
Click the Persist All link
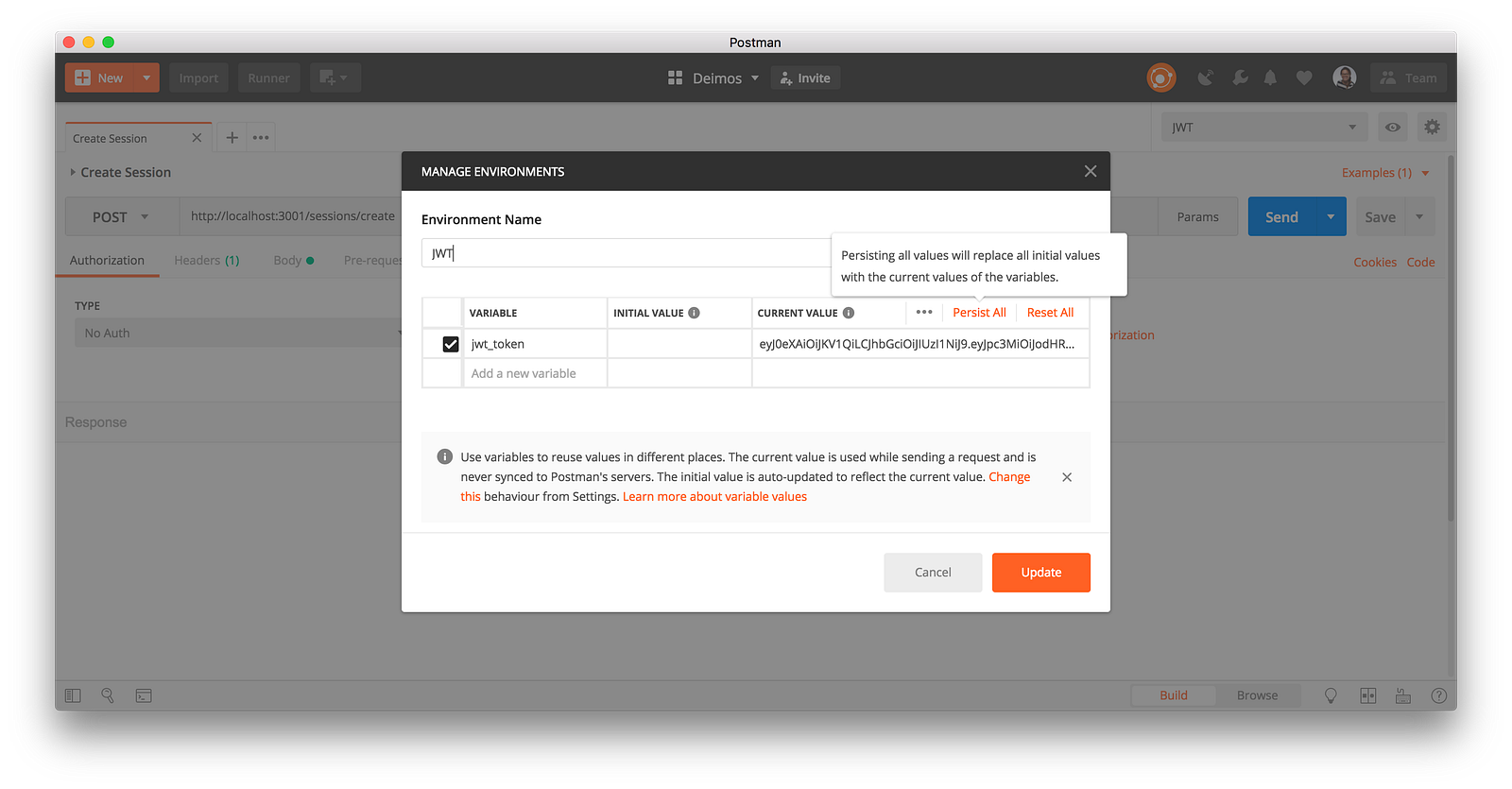(979, 313)
